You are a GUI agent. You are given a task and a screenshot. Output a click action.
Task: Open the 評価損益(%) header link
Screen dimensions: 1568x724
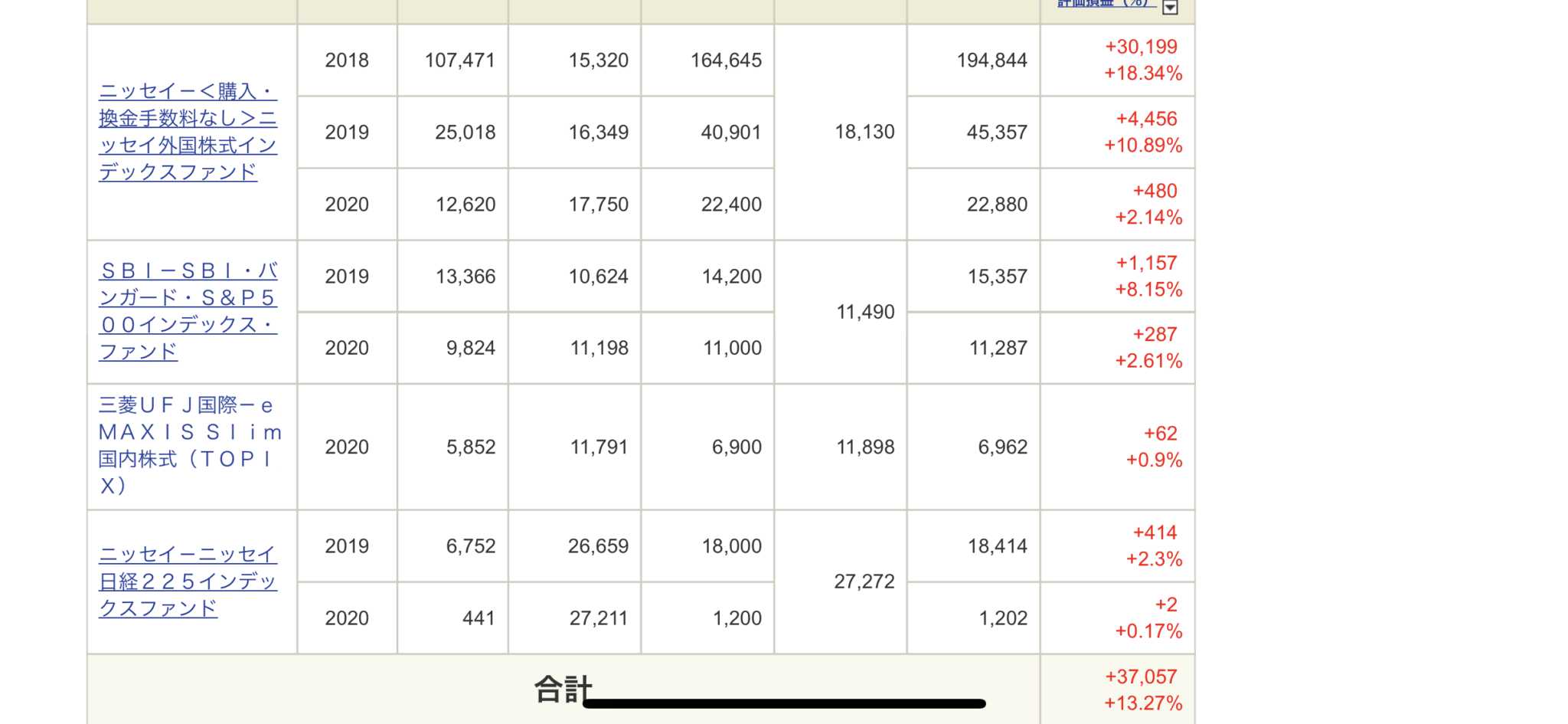point(1106,3)
